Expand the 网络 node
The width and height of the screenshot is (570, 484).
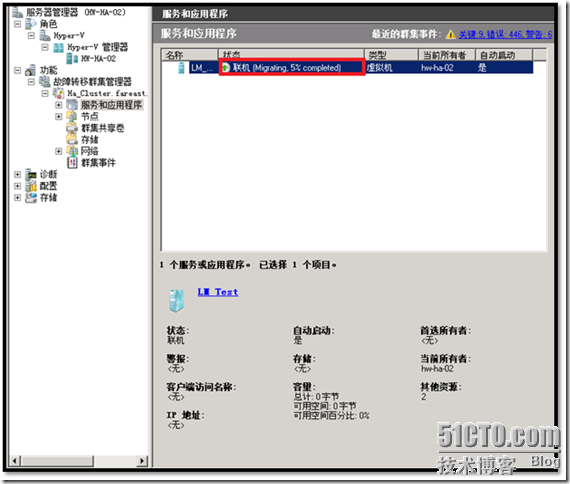[59, 151]
